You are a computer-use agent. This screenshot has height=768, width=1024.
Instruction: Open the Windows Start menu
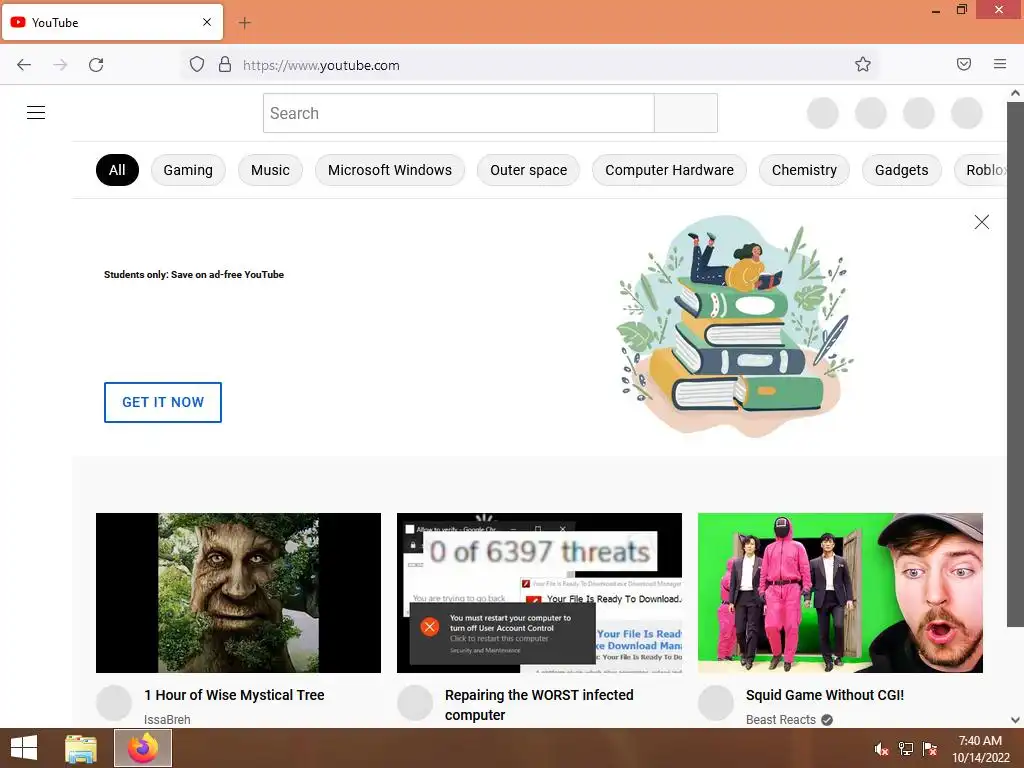click(24, 748)
